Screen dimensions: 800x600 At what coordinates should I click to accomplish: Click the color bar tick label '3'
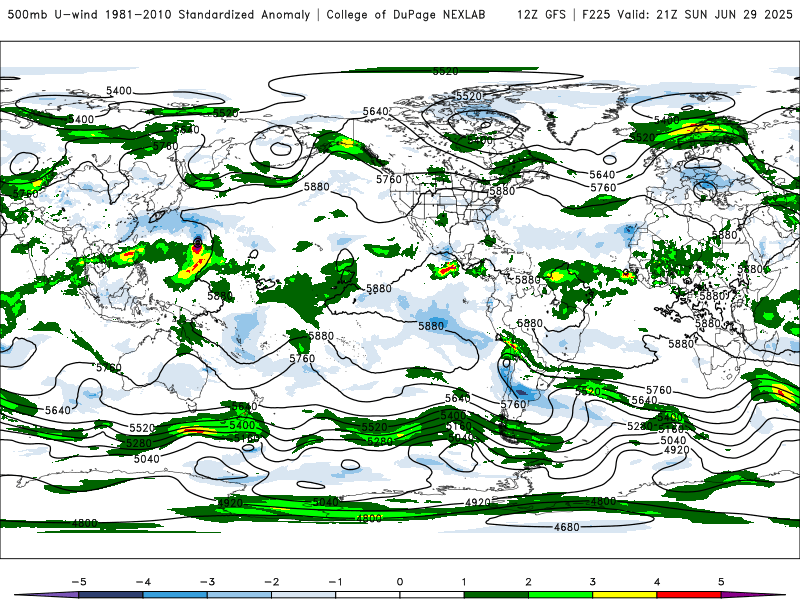(593, 582)
